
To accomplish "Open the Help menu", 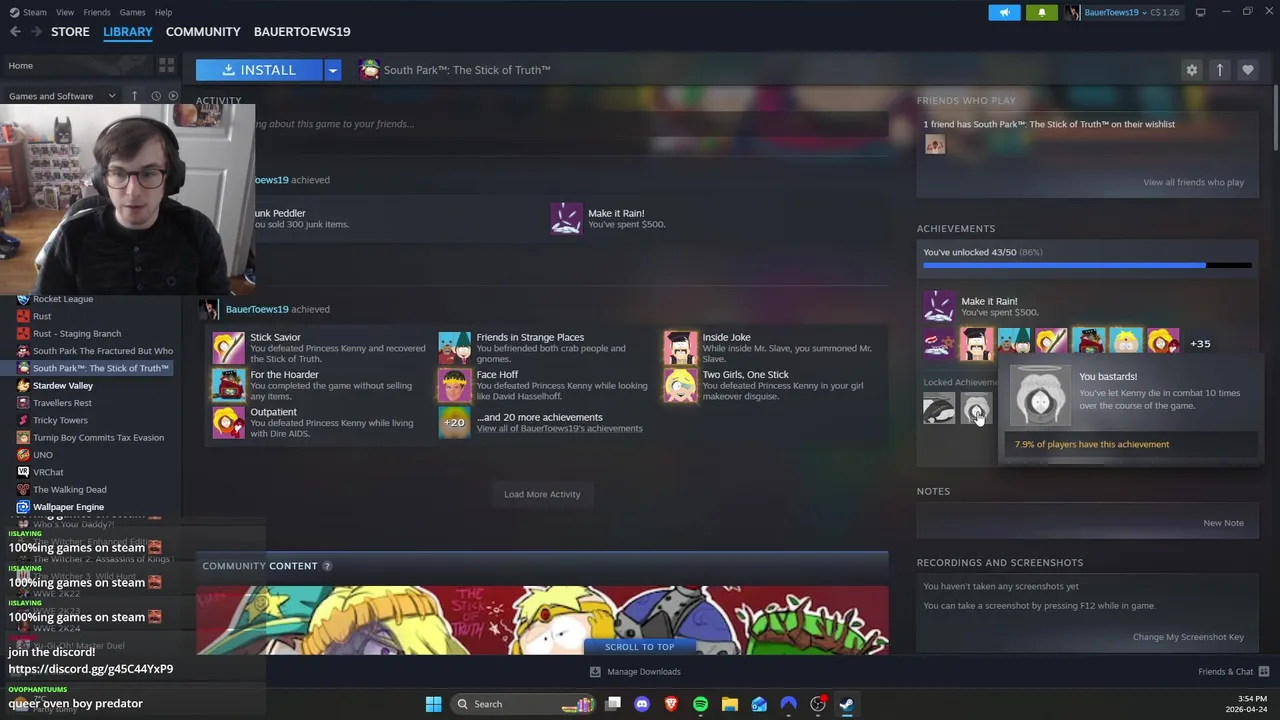I will [163, 12].
